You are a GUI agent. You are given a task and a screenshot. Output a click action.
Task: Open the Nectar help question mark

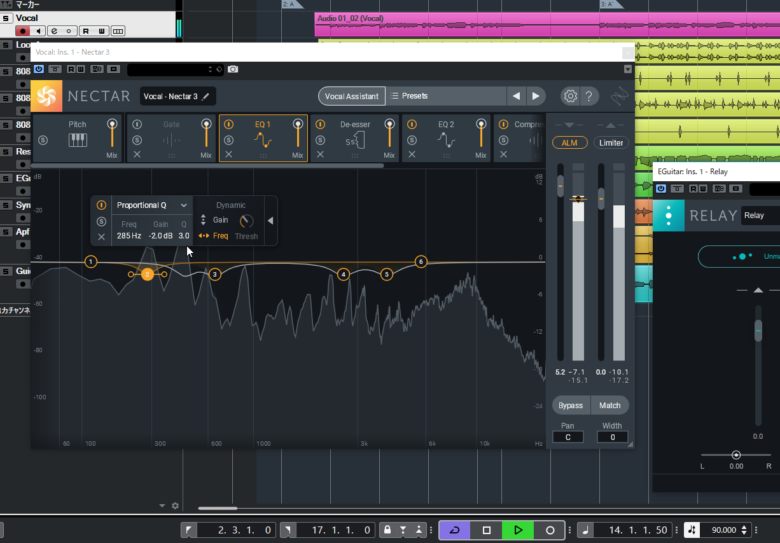click(x=588, y=95)
